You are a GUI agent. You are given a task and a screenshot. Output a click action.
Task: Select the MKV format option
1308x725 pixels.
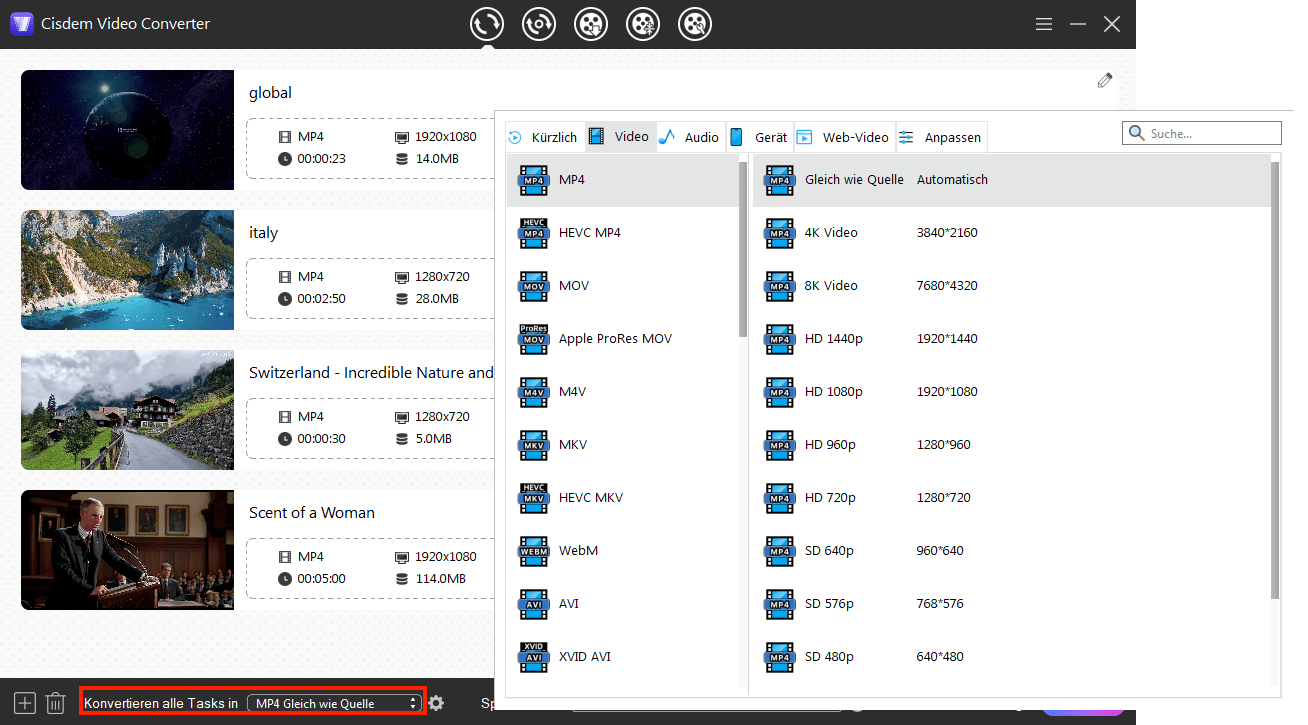pyautogui.click(x=572, y=445)
